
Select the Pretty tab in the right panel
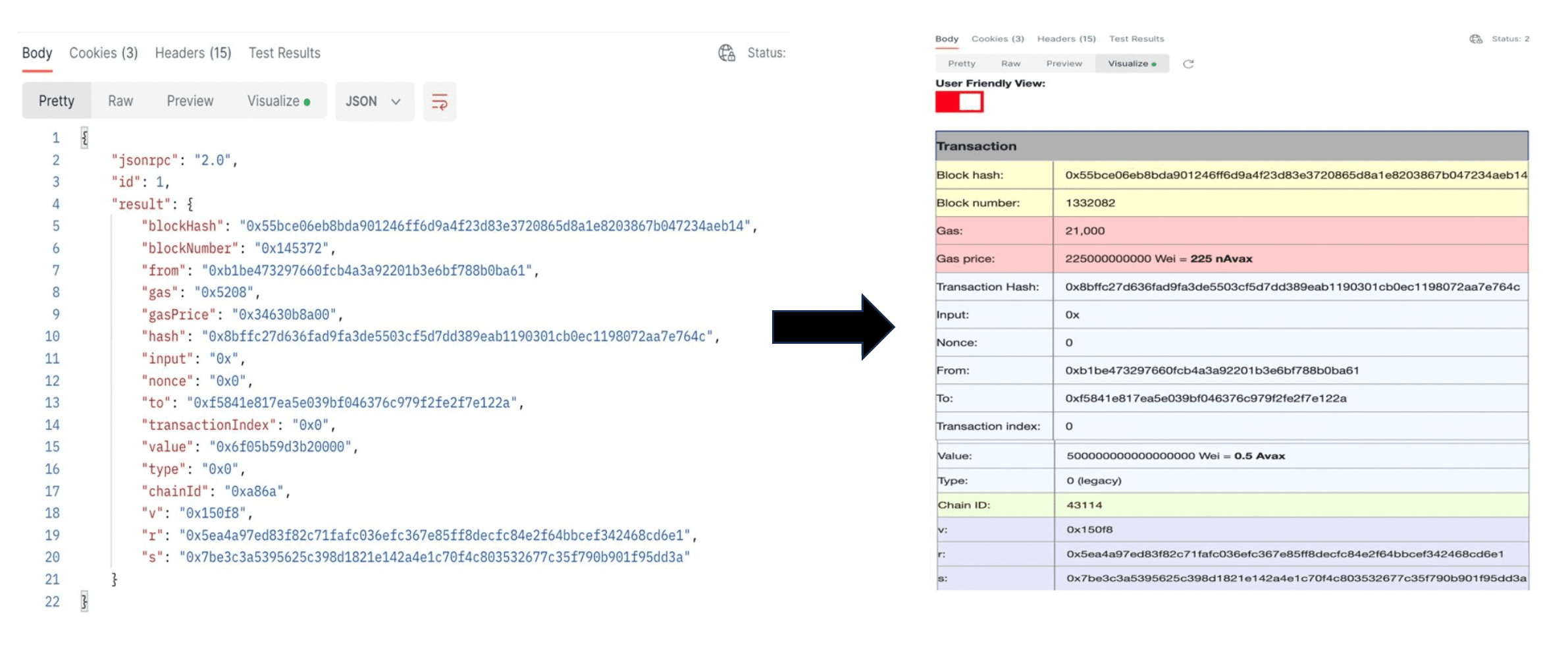(961, 63)
